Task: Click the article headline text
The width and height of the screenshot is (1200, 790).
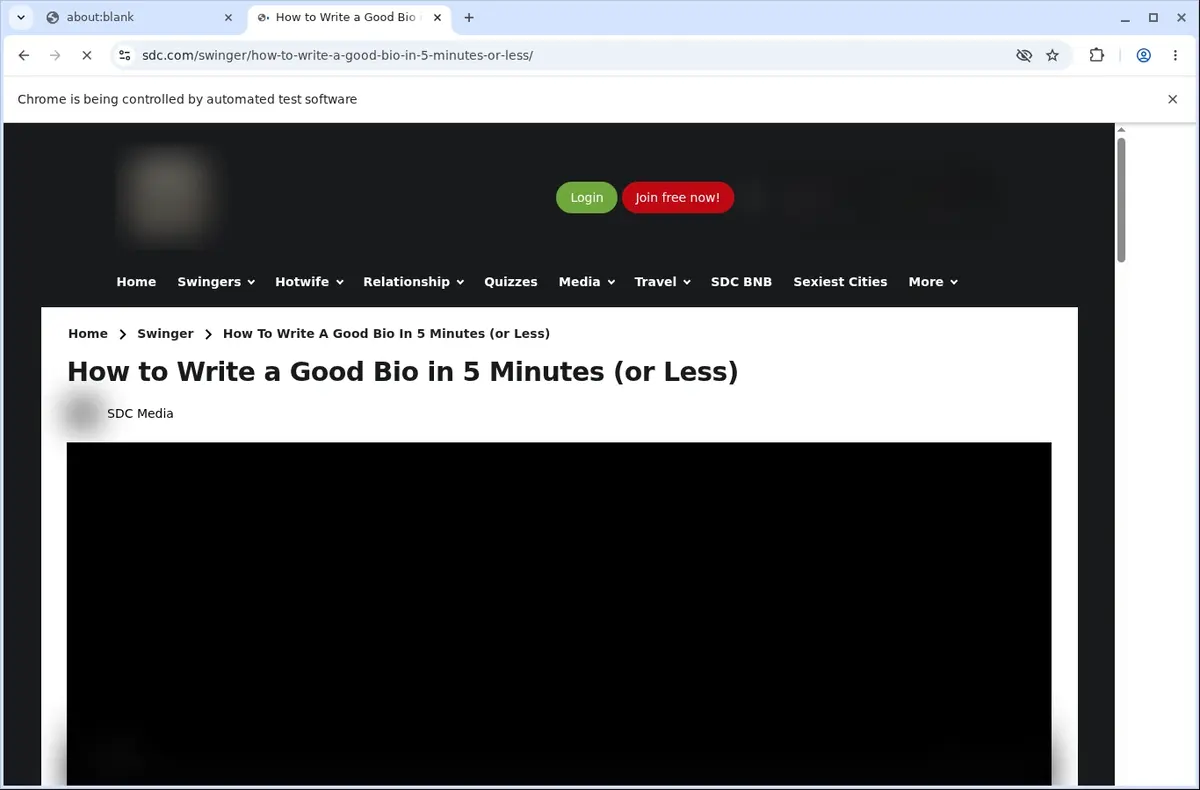Action: click(x=402, y=372)
